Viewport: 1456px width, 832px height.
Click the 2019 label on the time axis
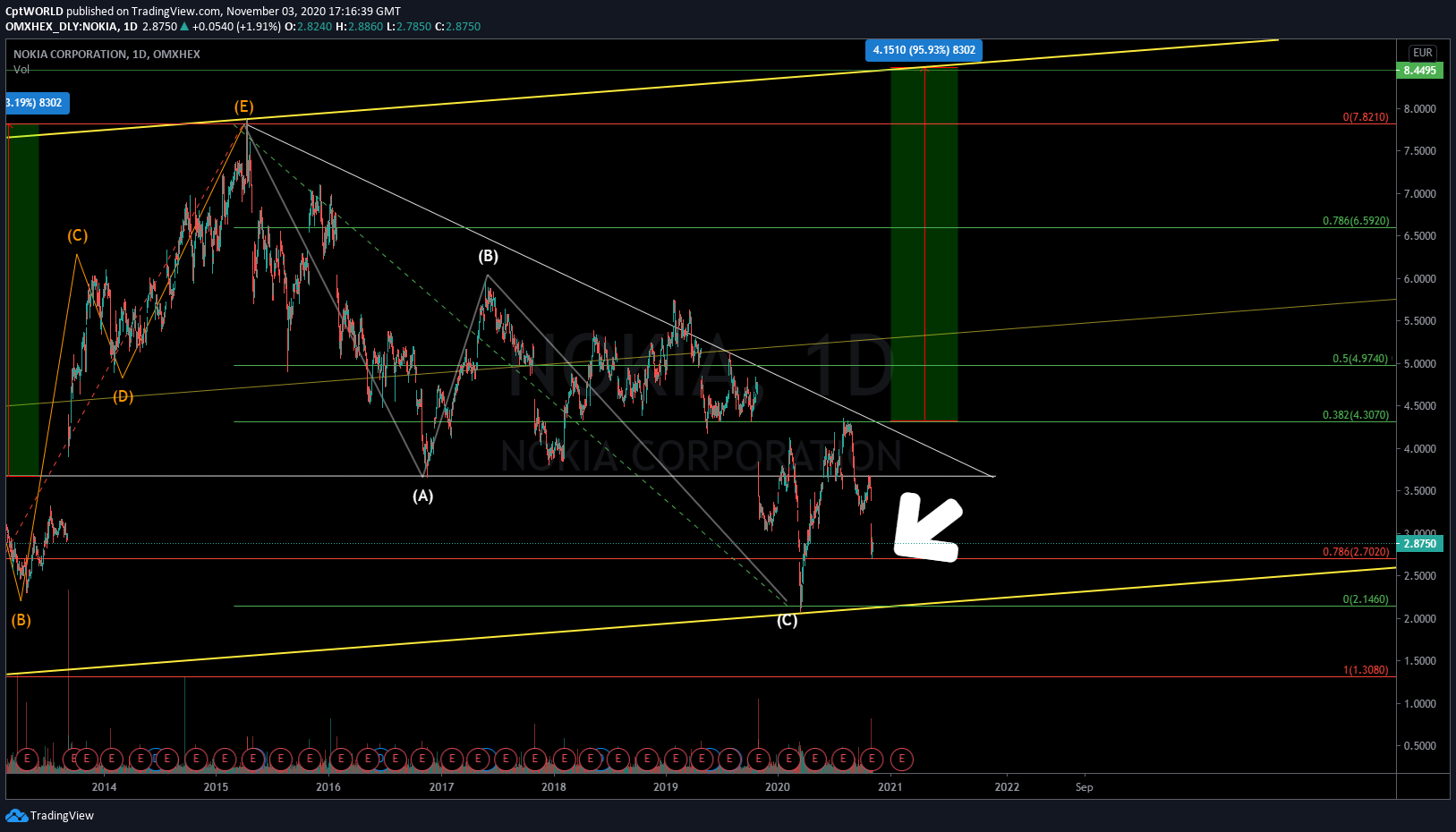pyautogui.click(x=666, y=787)
